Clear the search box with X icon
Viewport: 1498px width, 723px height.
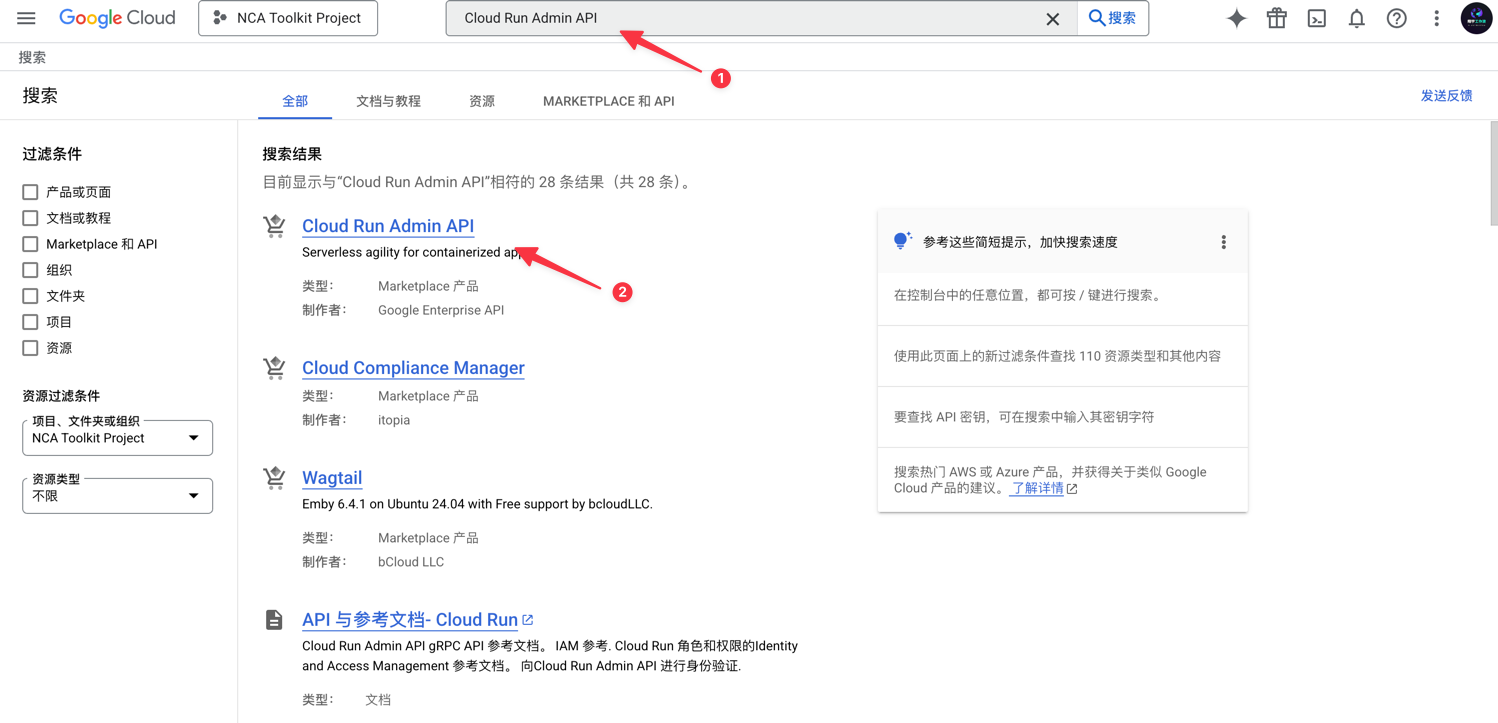point(1052,19)
